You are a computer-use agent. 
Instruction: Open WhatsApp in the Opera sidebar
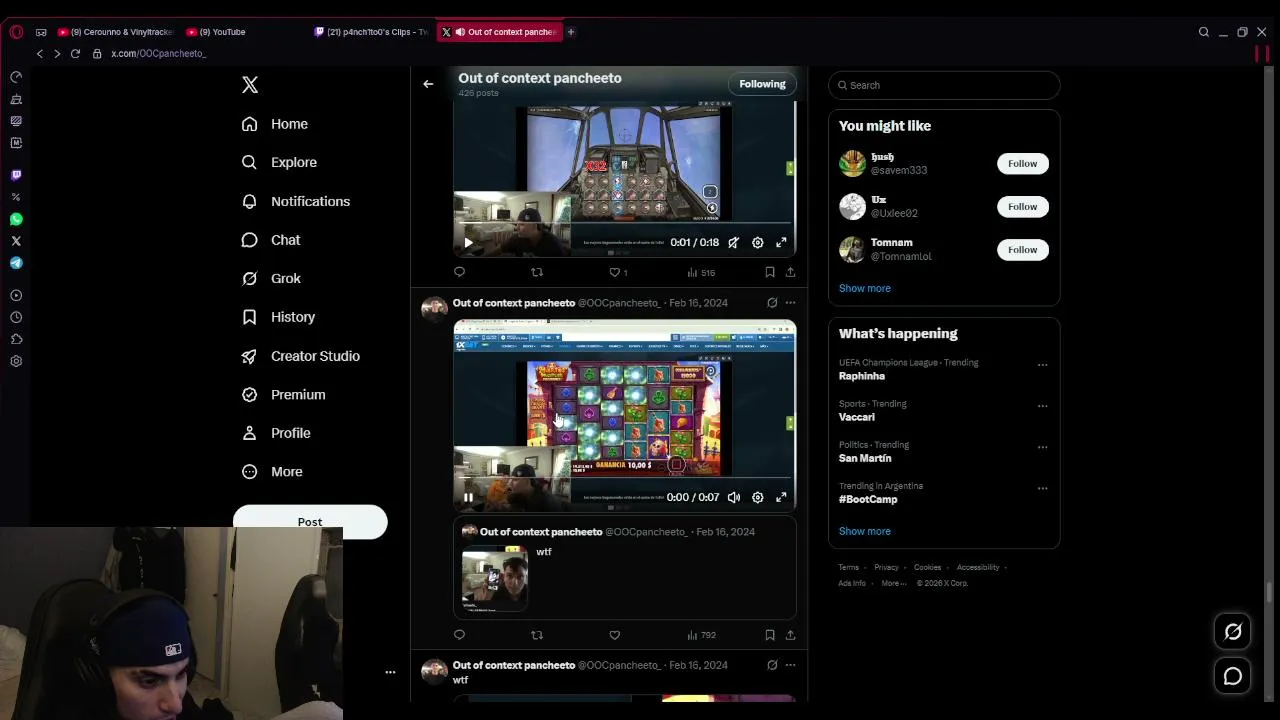[x=16, y=219]
